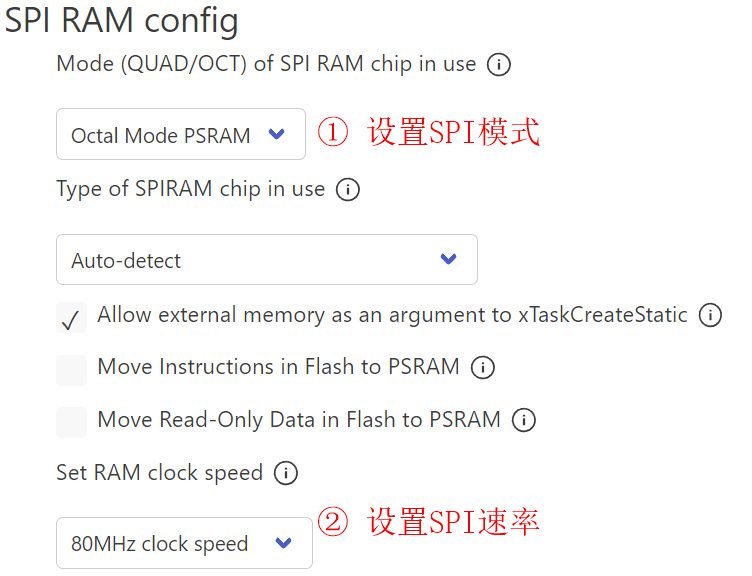752x576 pixels.
Task: Open info icon for xTaskCreateStatic option
Action: [x=710, y=316]
